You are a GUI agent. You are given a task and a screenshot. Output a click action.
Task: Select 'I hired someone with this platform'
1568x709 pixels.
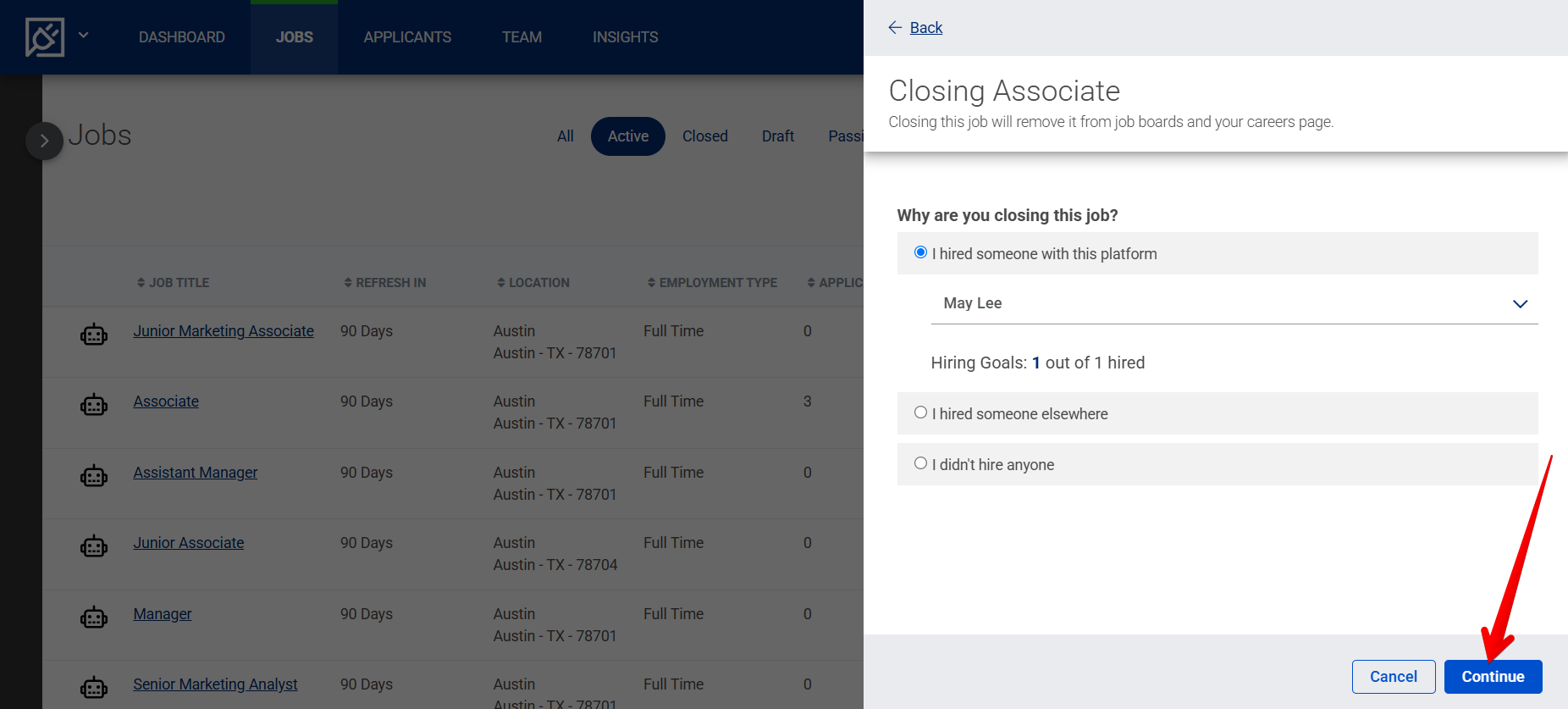(920, 252)
